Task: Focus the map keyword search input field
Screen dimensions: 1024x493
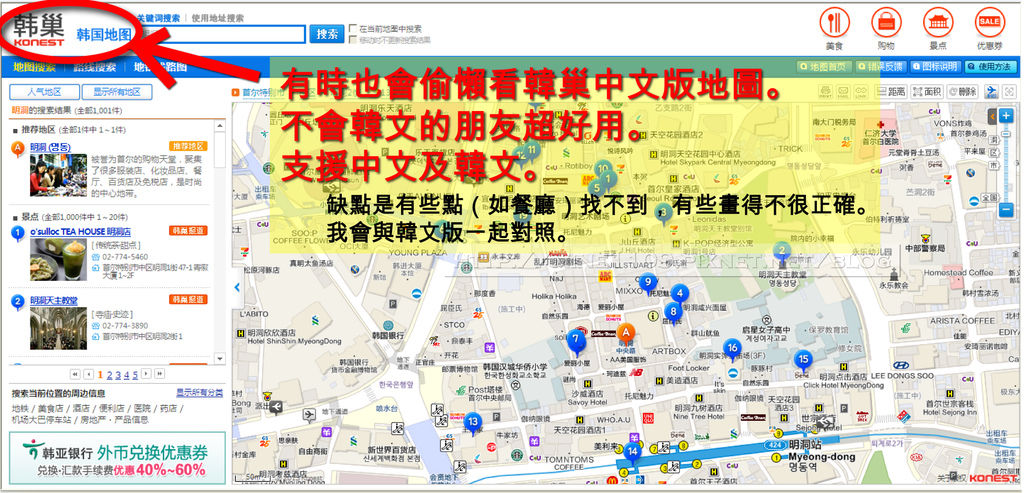Action: coord(222,34)
